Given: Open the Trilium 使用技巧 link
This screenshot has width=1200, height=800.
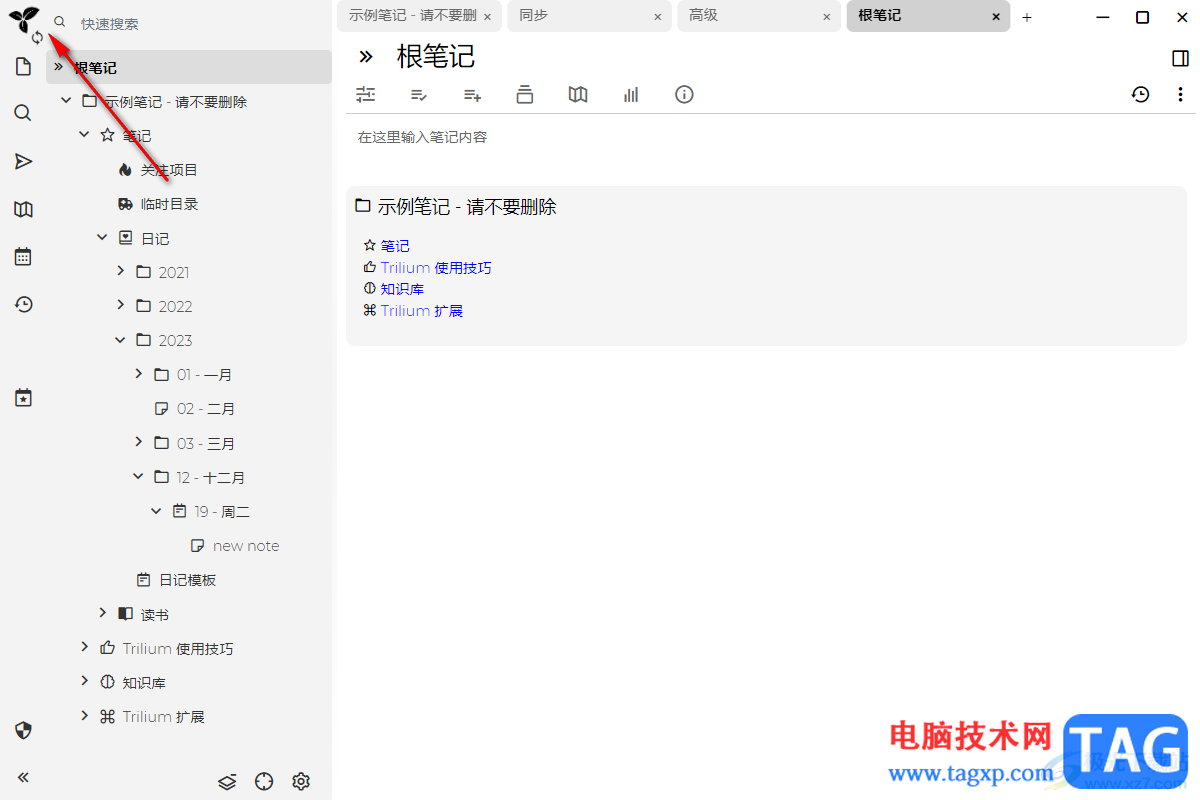Looking at the screenshot, I should [436, 268].
